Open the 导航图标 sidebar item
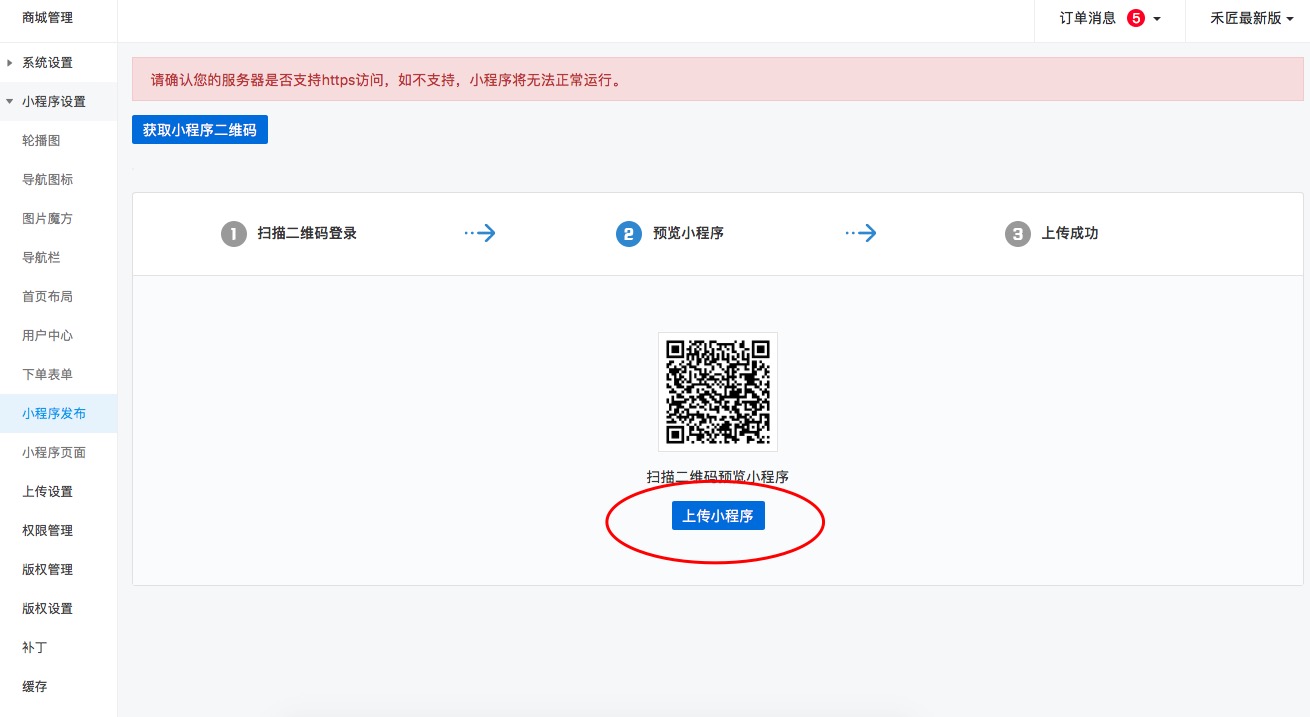 (x=47, y=180)
